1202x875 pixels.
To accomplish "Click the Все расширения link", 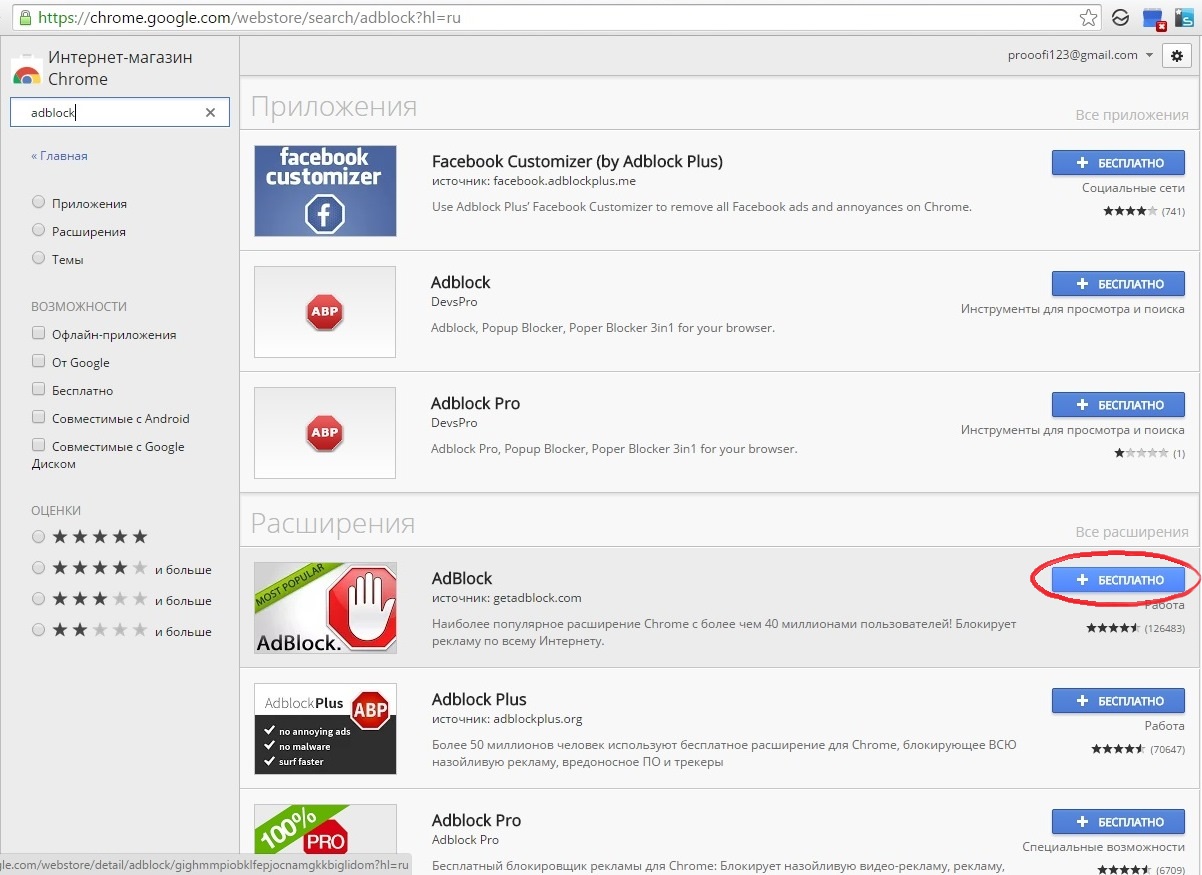I will click(1132, 532).
